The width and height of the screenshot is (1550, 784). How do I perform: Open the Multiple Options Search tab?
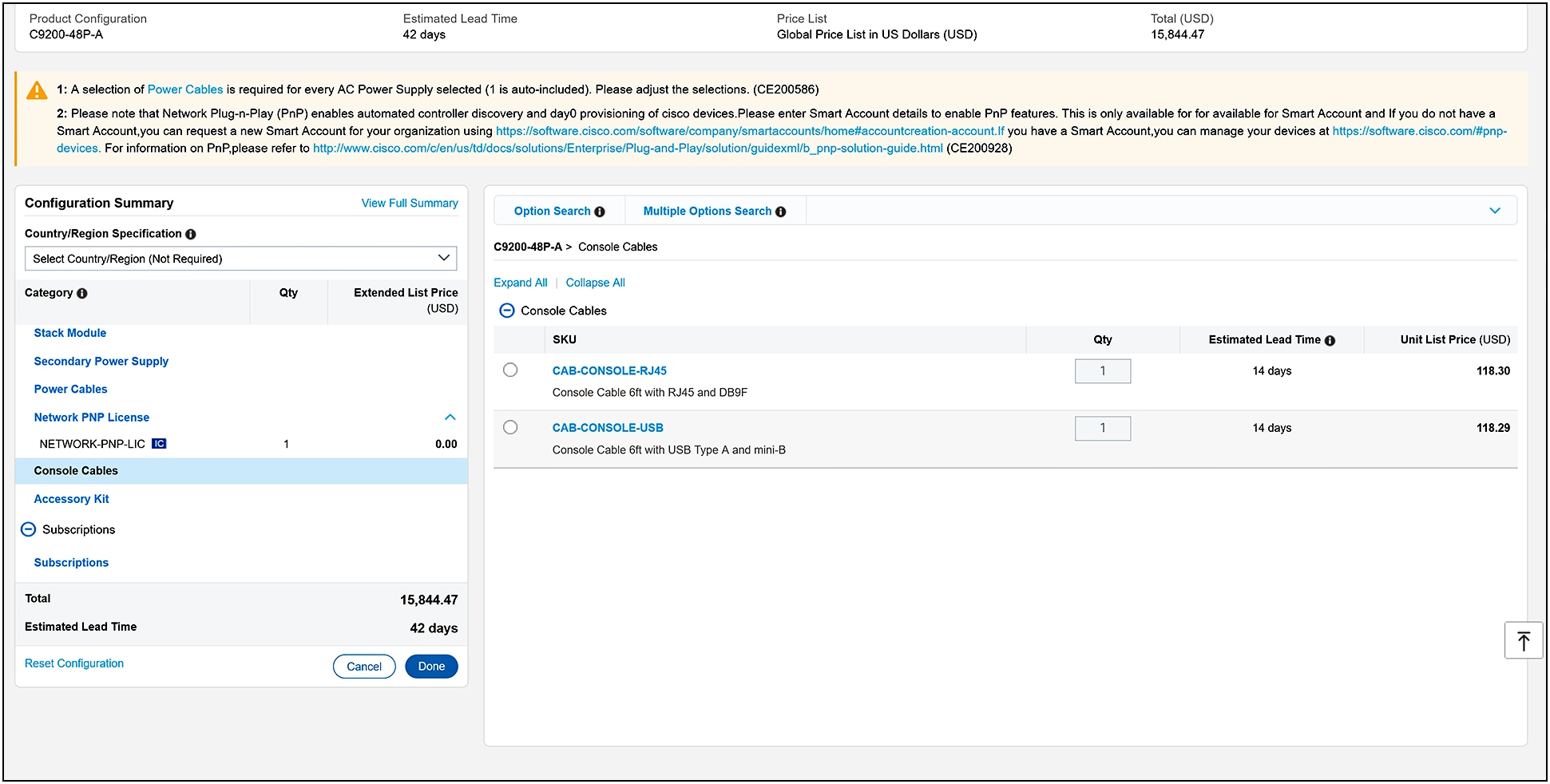click(708, 212)
